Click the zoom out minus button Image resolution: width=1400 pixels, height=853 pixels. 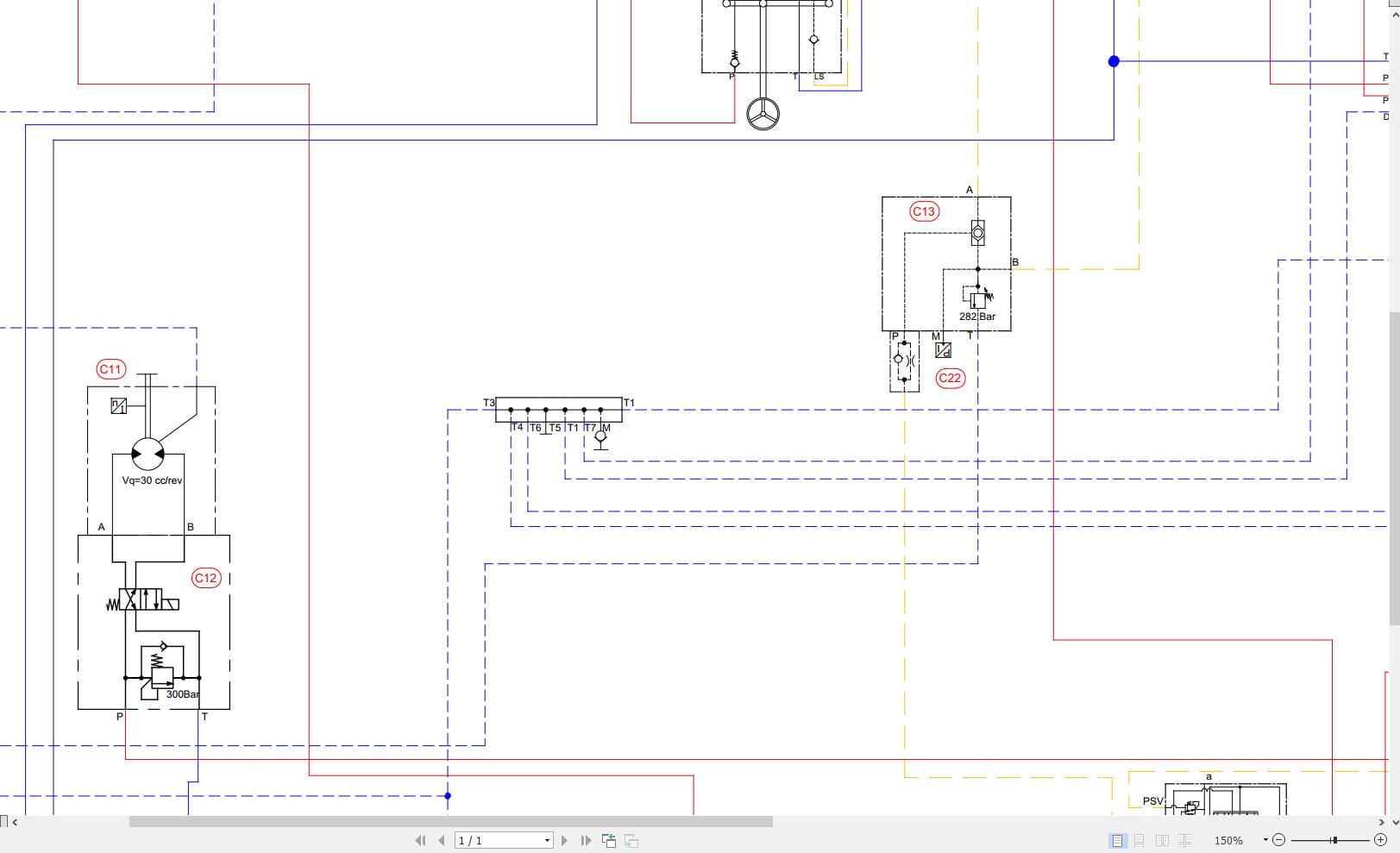[x=1279, y=840]
